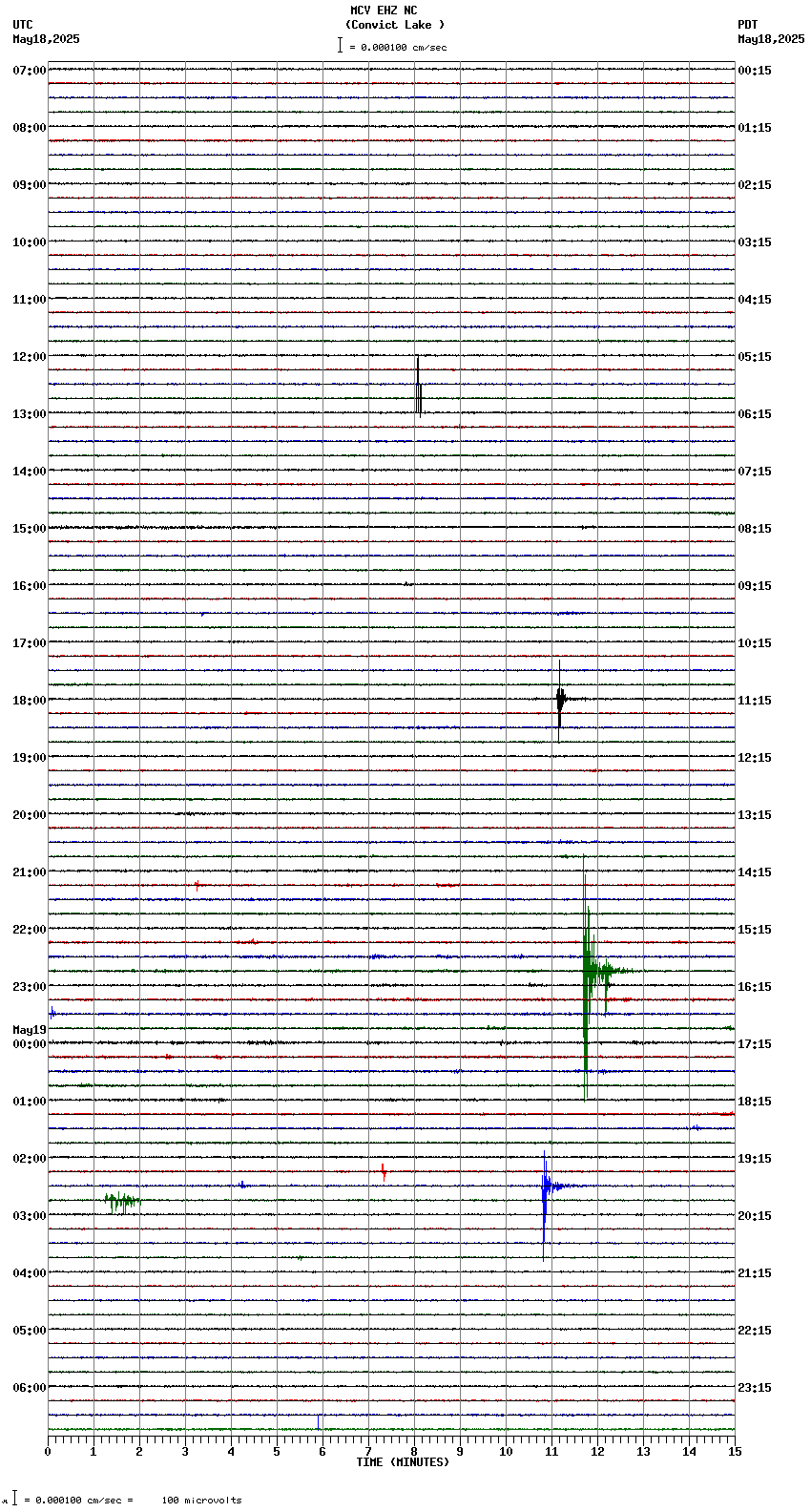
Task: Click the '12' tick on the minutes axis
Action: click(597, 1452)
